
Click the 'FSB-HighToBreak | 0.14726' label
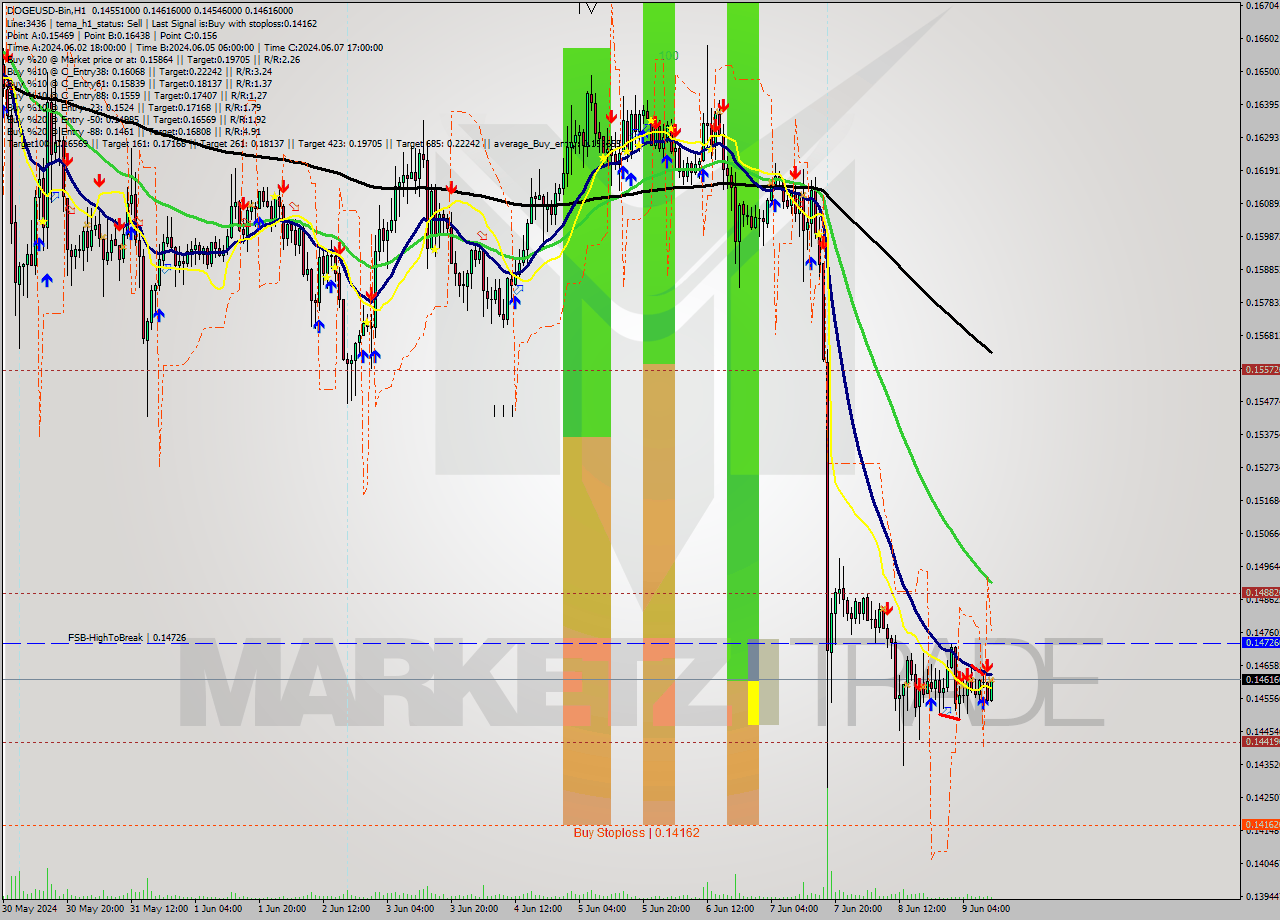click(127, 637)
